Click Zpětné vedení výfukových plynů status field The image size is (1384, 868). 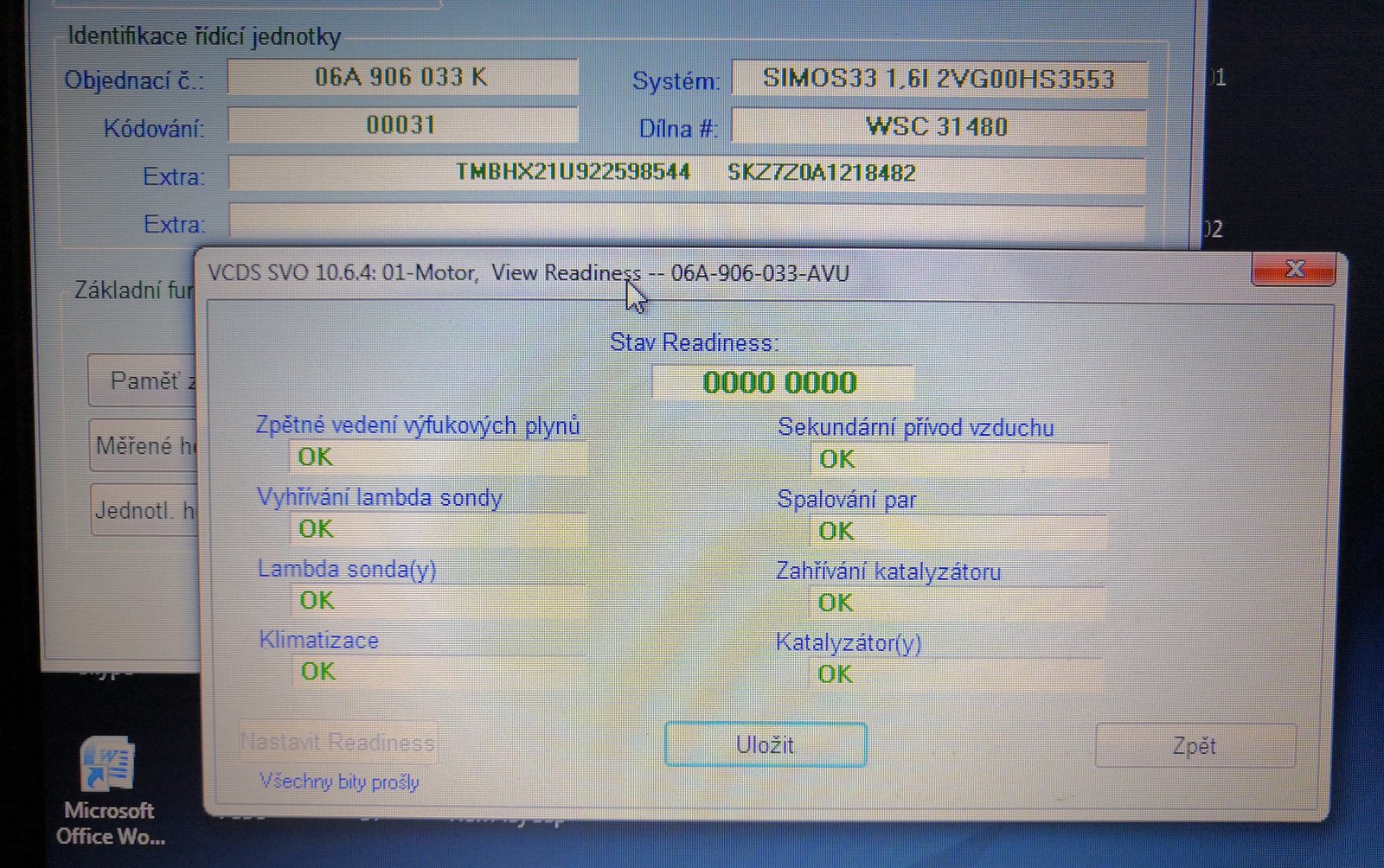pos(438,457)
